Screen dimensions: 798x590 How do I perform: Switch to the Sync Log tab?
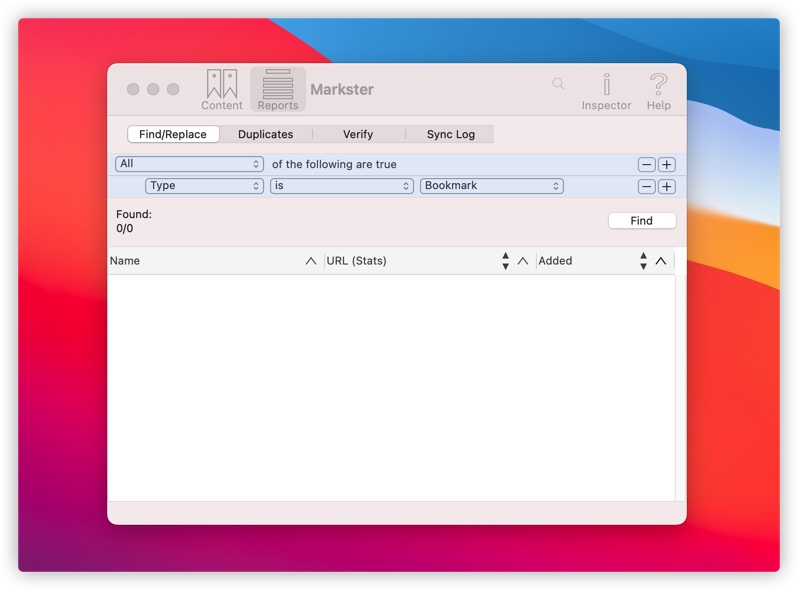pyautogui.click(x=450, y=134)
